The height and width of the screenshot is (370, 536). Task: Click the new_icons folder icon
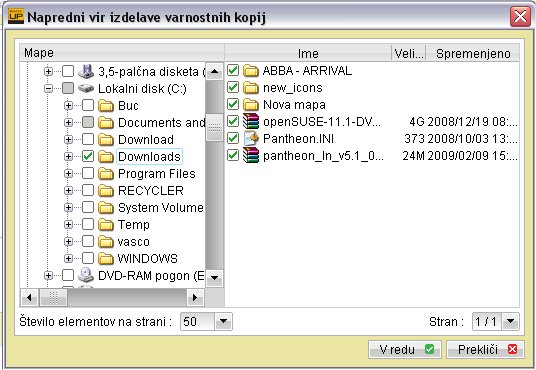[251, 88]
